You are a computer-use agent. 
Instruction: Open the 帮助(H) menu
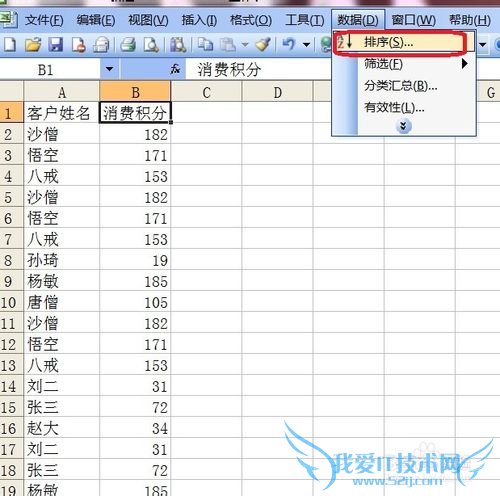click(x=469, y=21)
